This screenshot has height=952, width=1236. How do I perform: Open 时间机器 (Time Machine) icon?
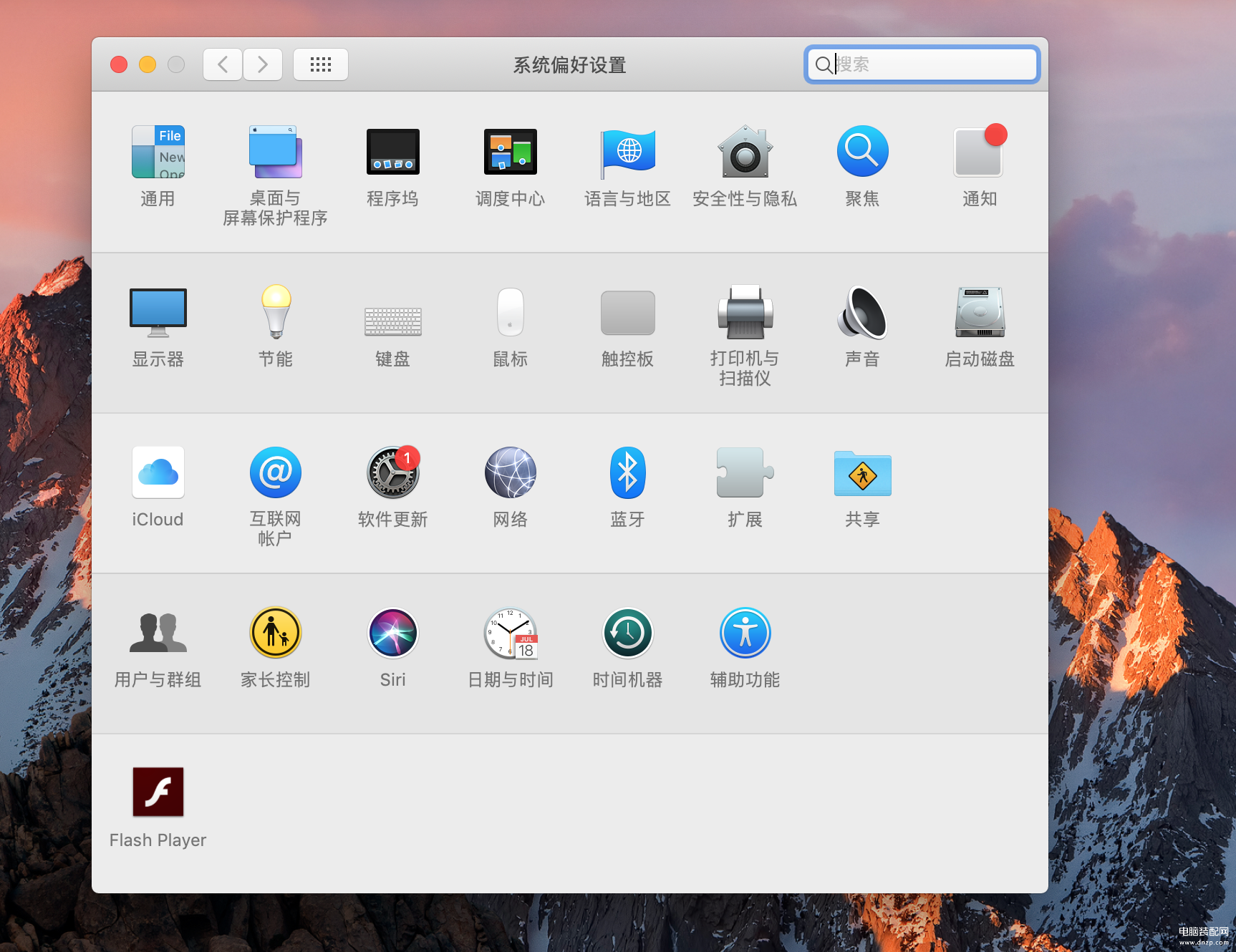[628, 633]
